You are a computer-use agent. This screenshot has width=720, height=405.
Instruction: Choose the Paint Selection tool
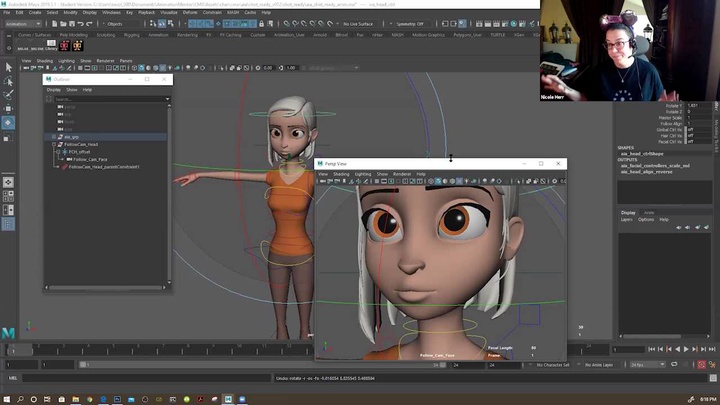pyautogui.click(x=8, y=95)
